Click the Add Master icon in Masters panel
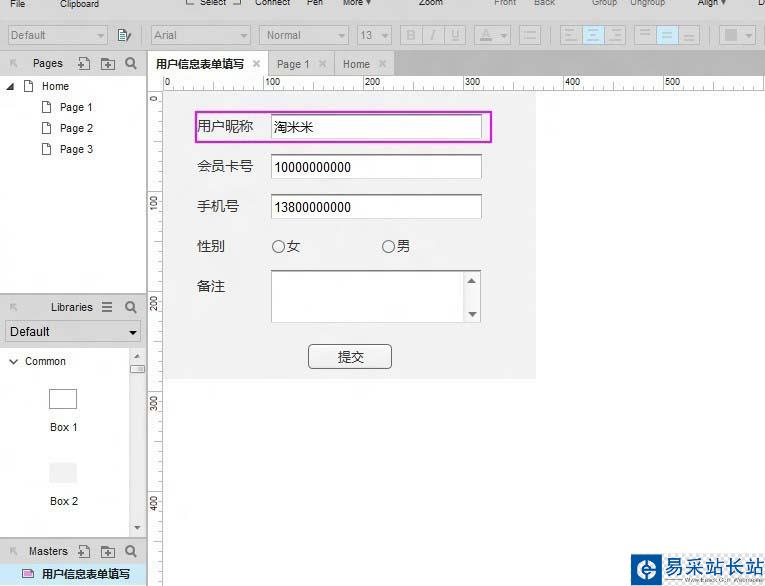765x586 pixels. (84, 551)
